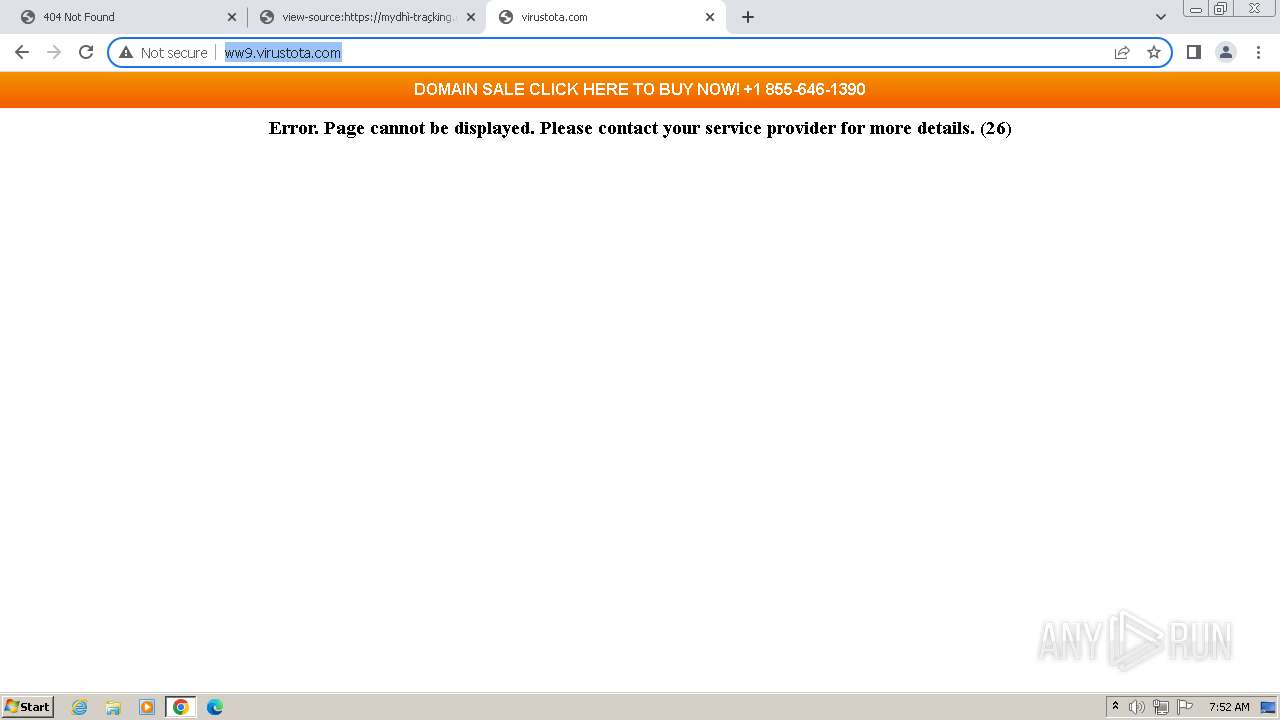Open Windows Media Player from taskbar
Screen dimensions: 1280x720
click(147, 707)
